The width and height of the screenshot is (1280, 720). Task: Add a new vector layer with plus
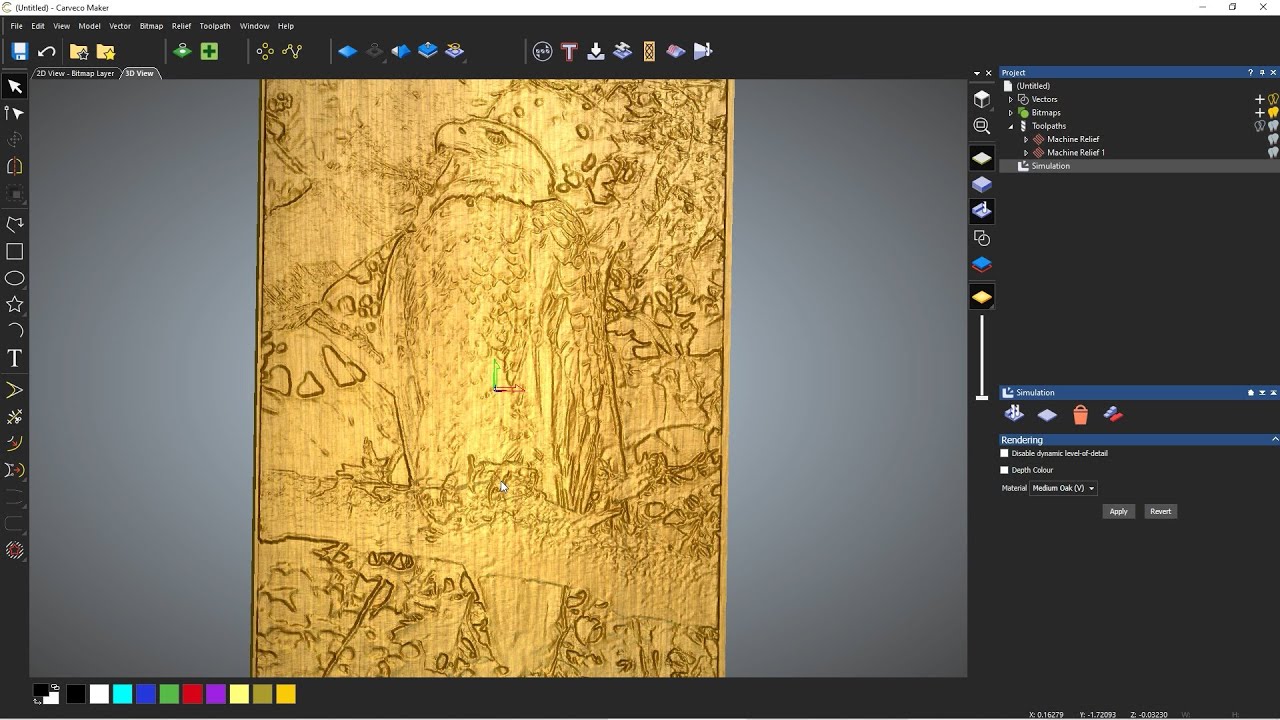[1260, 99]
